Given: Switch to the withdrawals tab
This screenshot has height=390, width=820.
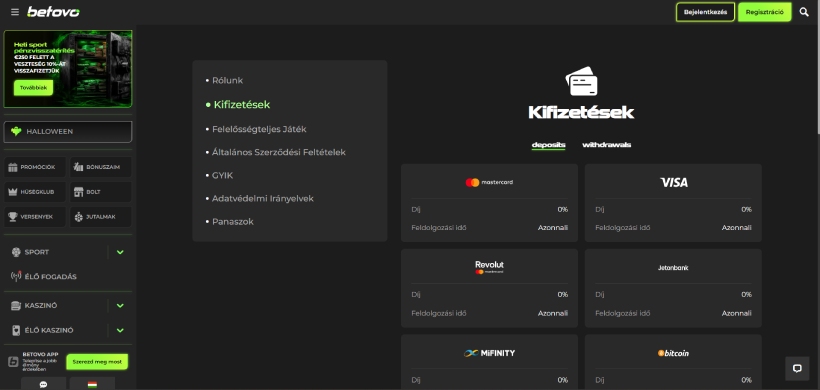Looking at the screenshot, I should coord(607,145).
